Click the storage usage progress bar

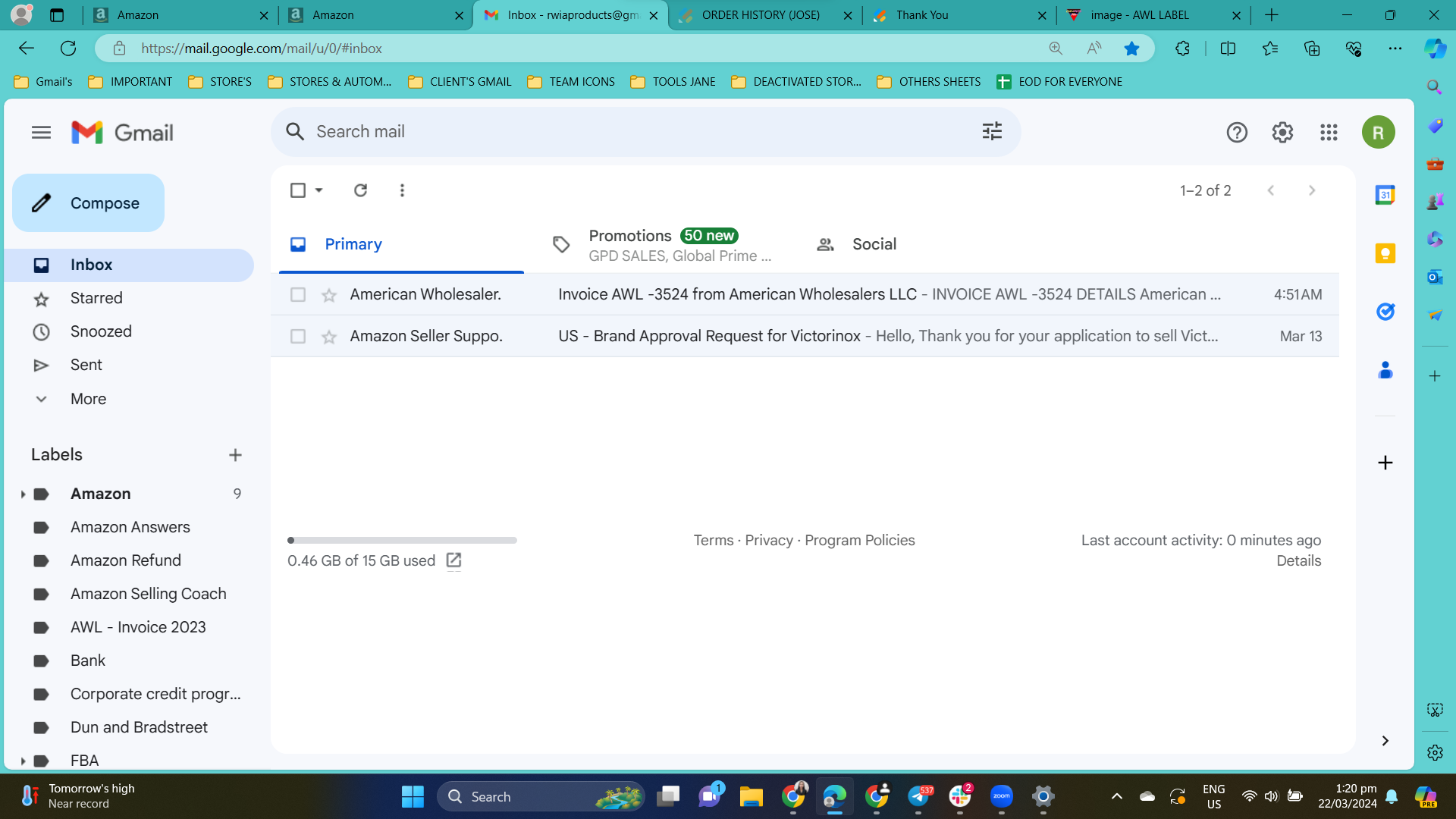tap(402, 540)
